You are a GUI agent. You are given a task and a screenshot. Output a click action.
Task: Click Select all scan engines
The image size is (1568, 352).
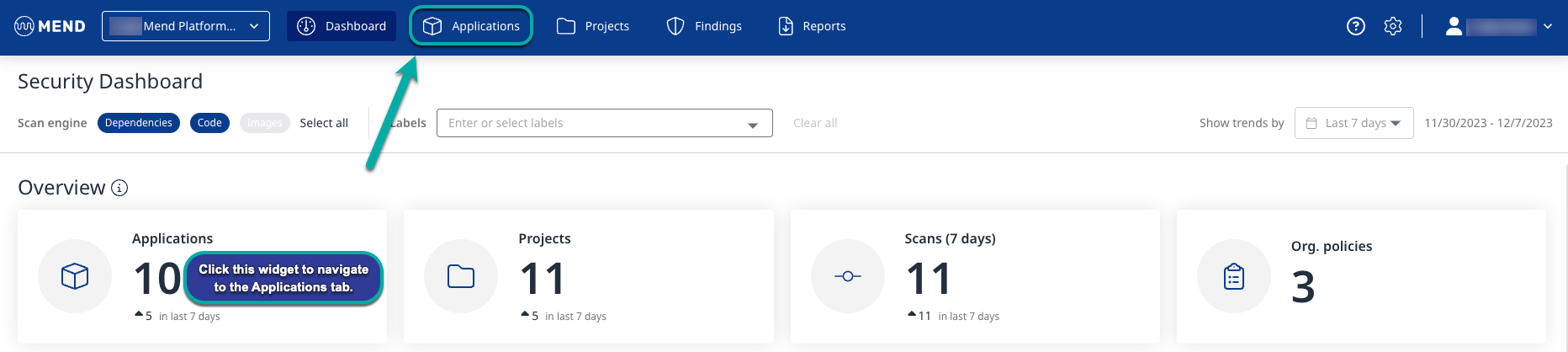coord(324,123)
